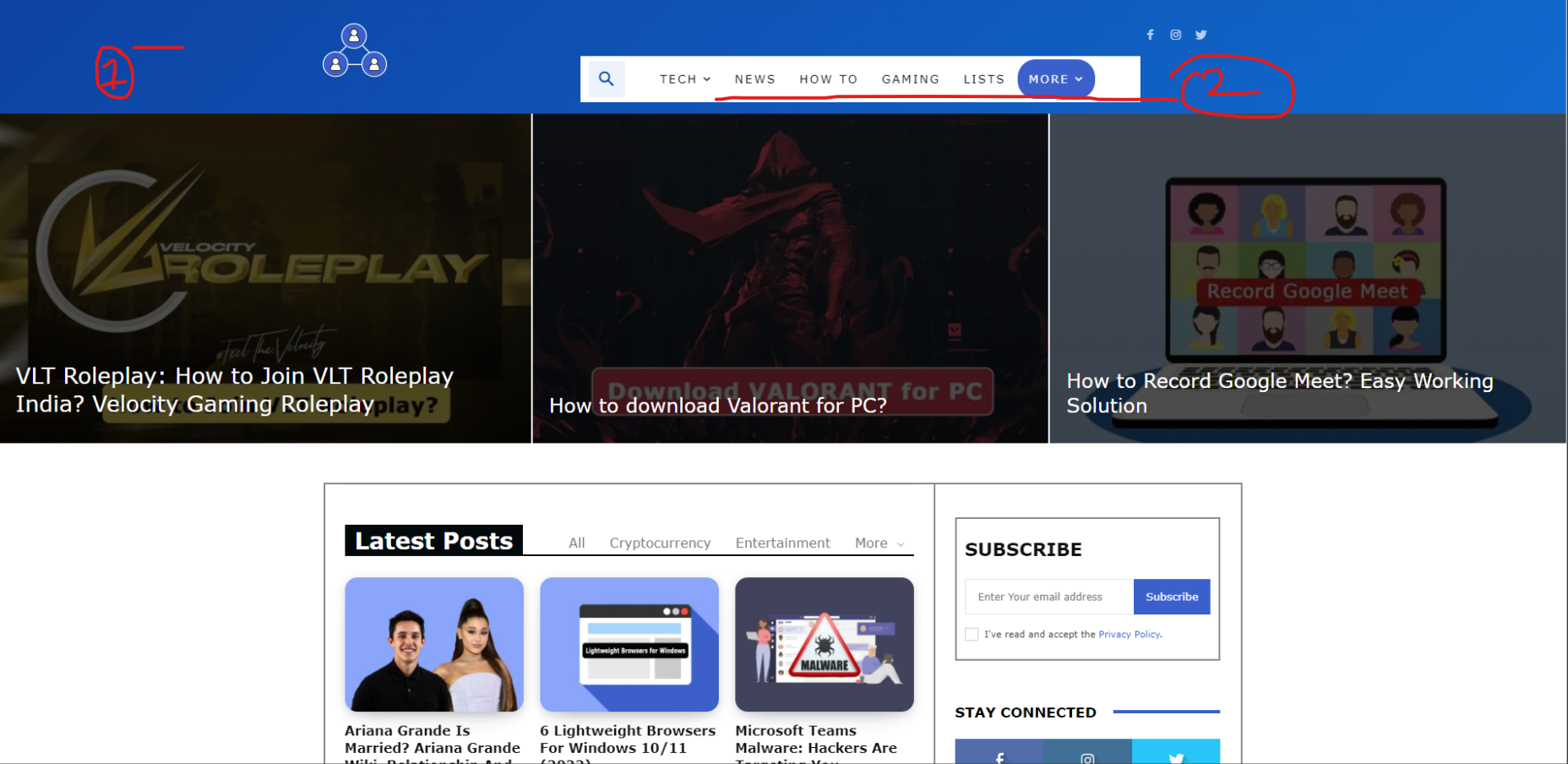The height and width of the screenshot is (764, 1568).
Task: Click the Microsoft Teams Malware post title
Action: click(816, 744)
